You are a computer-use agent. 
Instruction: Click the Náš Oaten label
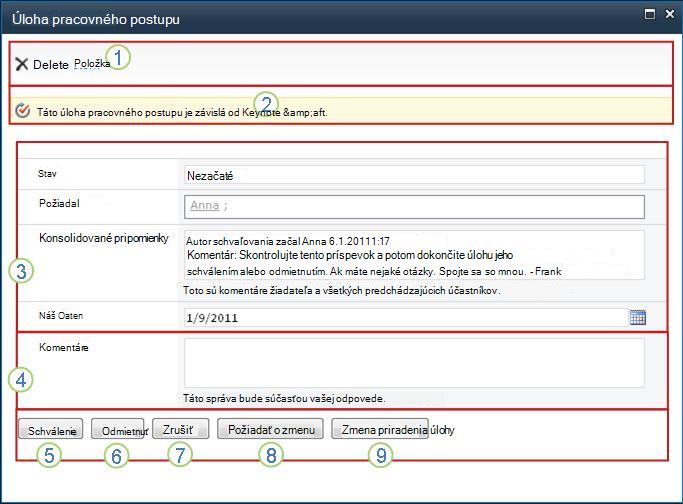(61, 315)
